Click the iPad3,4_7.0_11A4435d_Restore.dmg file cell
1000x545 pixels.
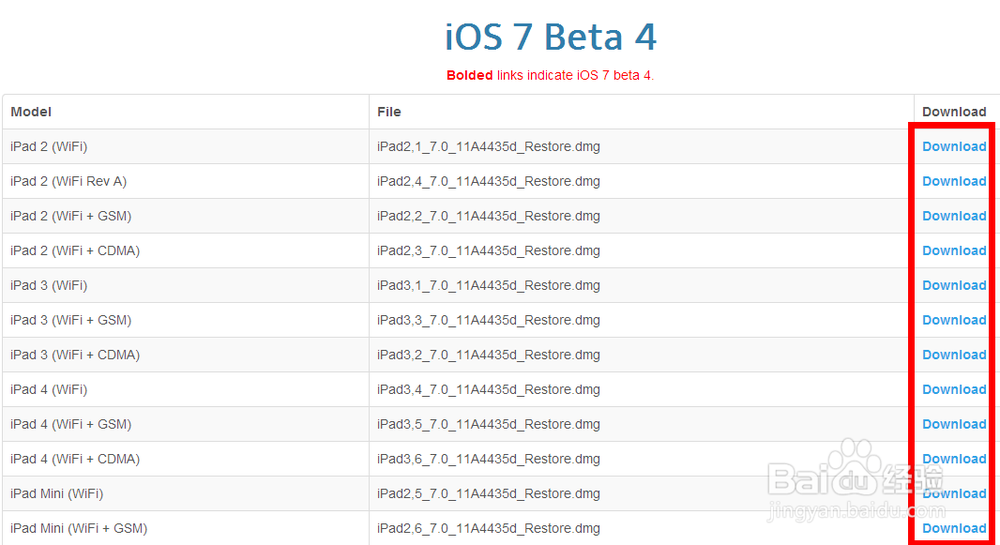coord(488,389)
